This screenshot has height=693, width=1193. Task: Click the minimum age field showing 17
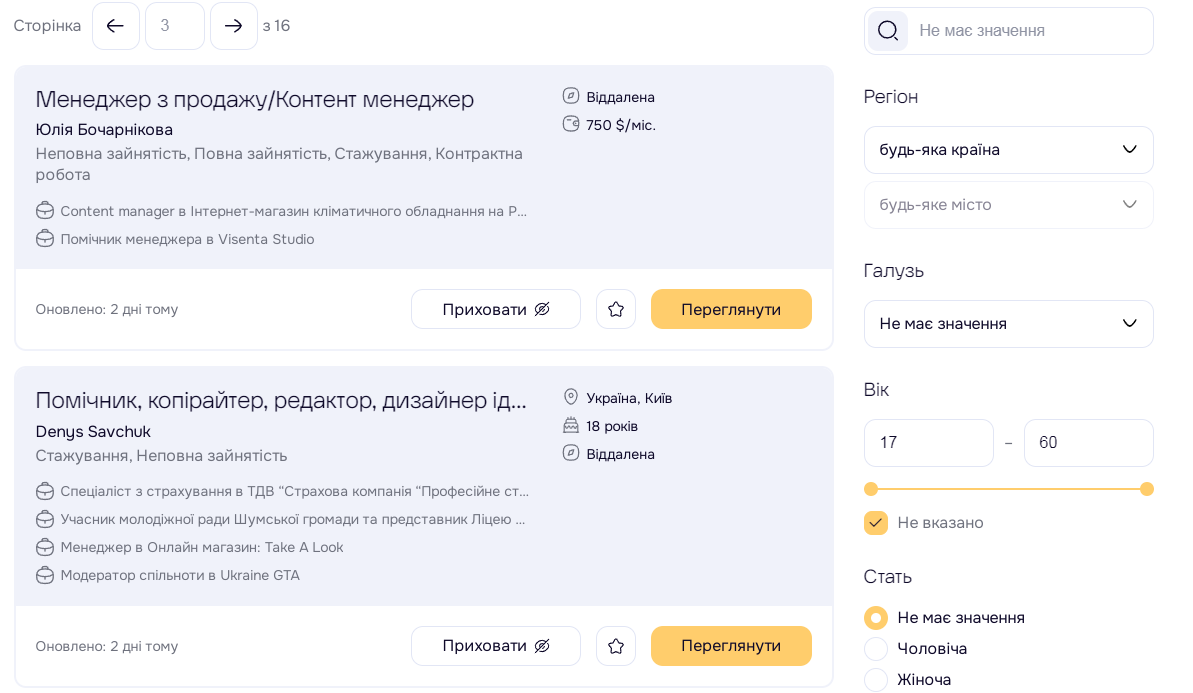click(x=928, y=443)
